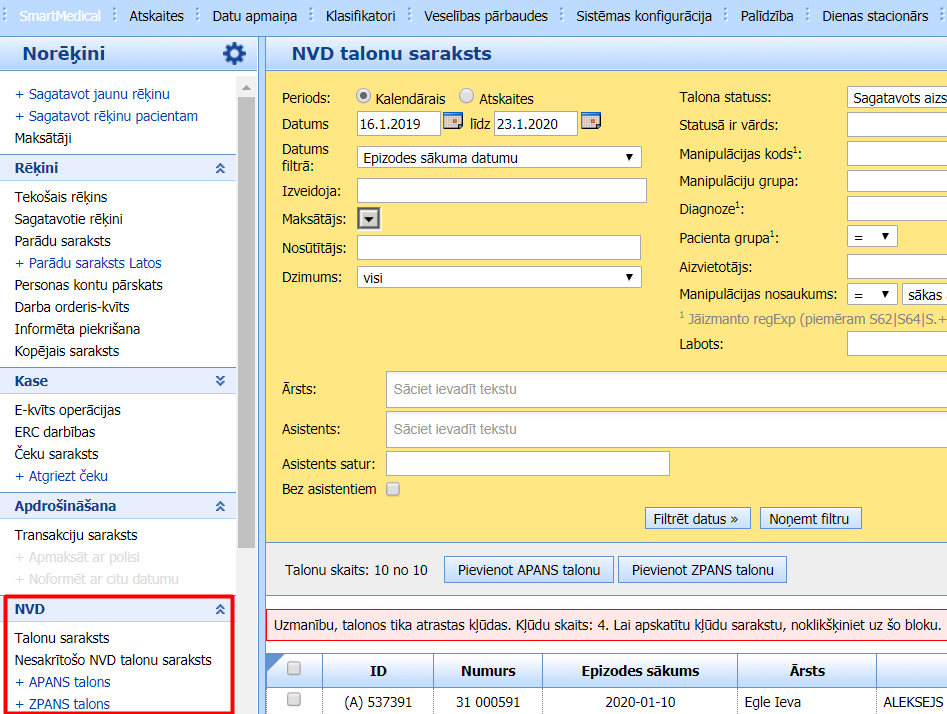Tick the select-all checkbox in table header

pyautogui.click(x=294, y=669)
